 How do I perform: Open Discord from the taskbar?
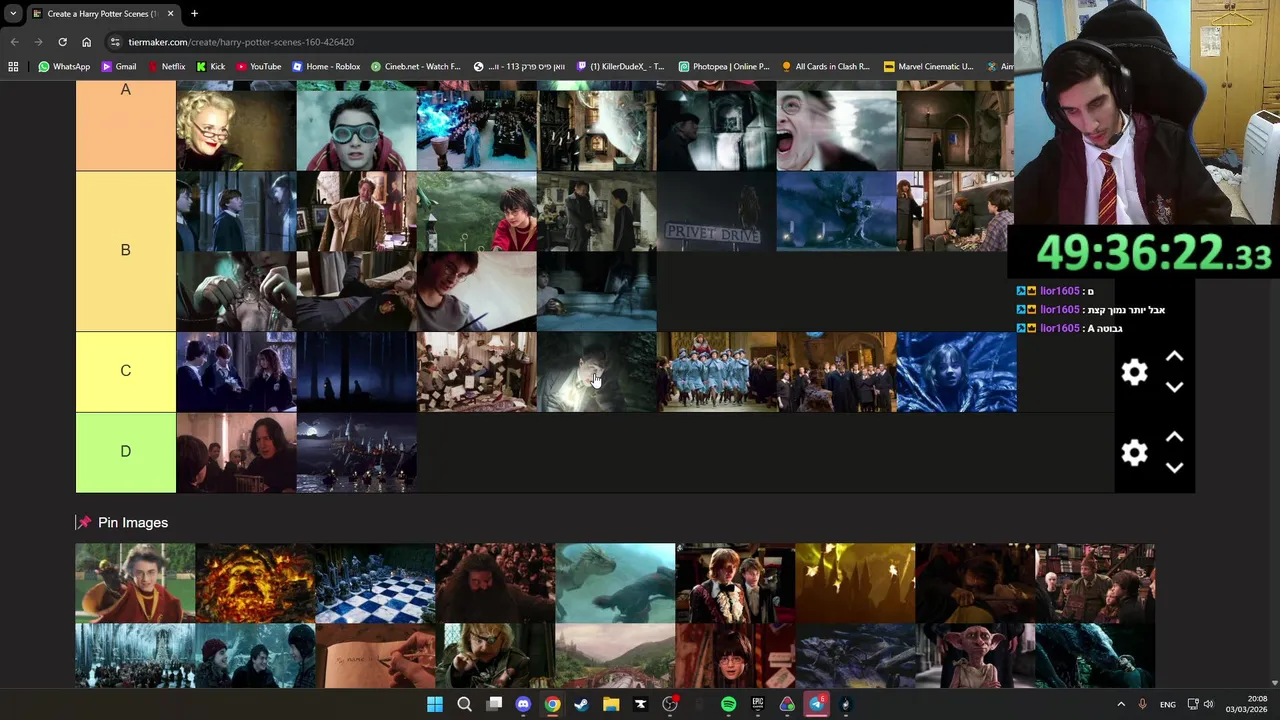523,704
